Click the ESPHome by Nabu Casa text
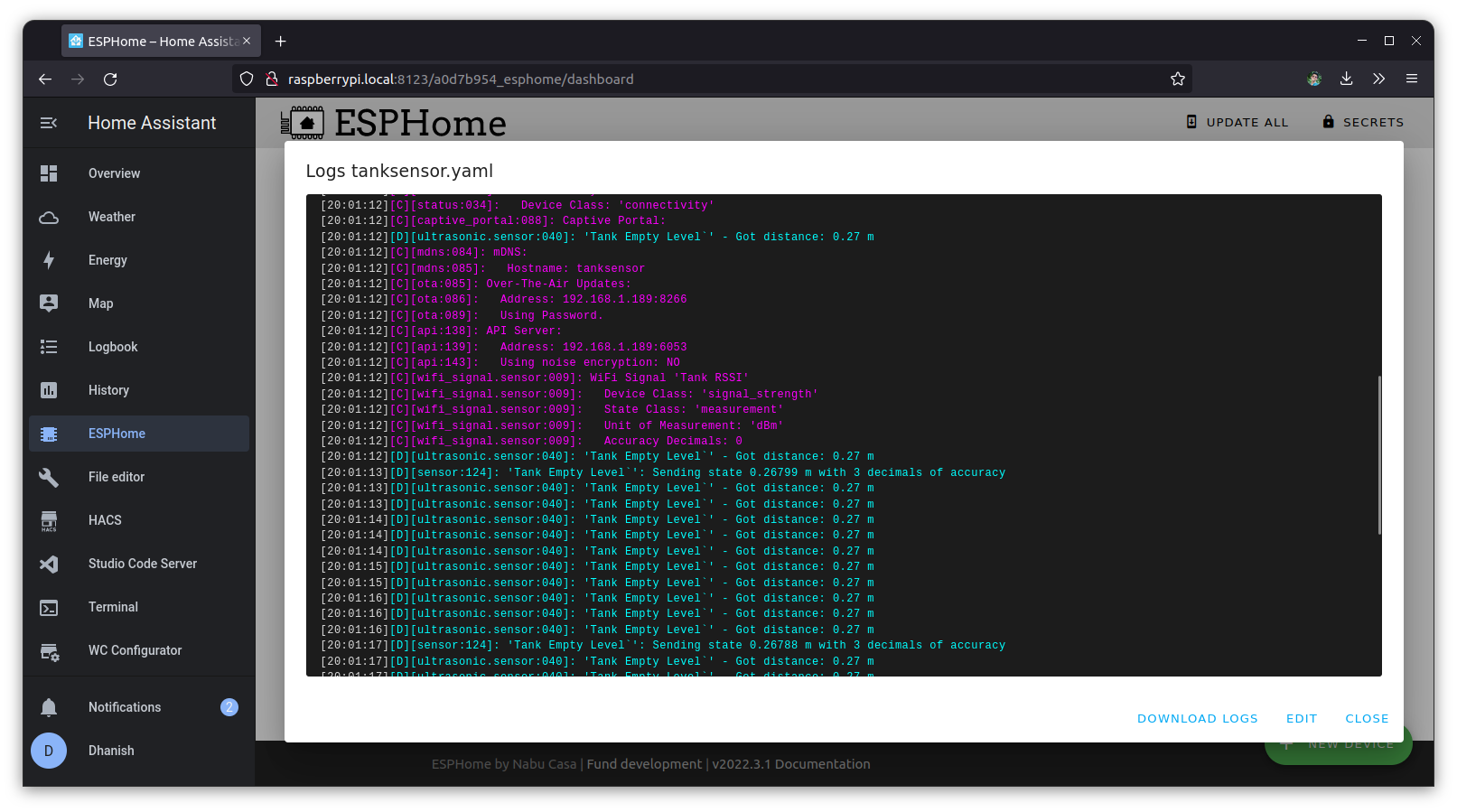The image size is (1457, 812). pyautogui.click(x=504, y=764)
